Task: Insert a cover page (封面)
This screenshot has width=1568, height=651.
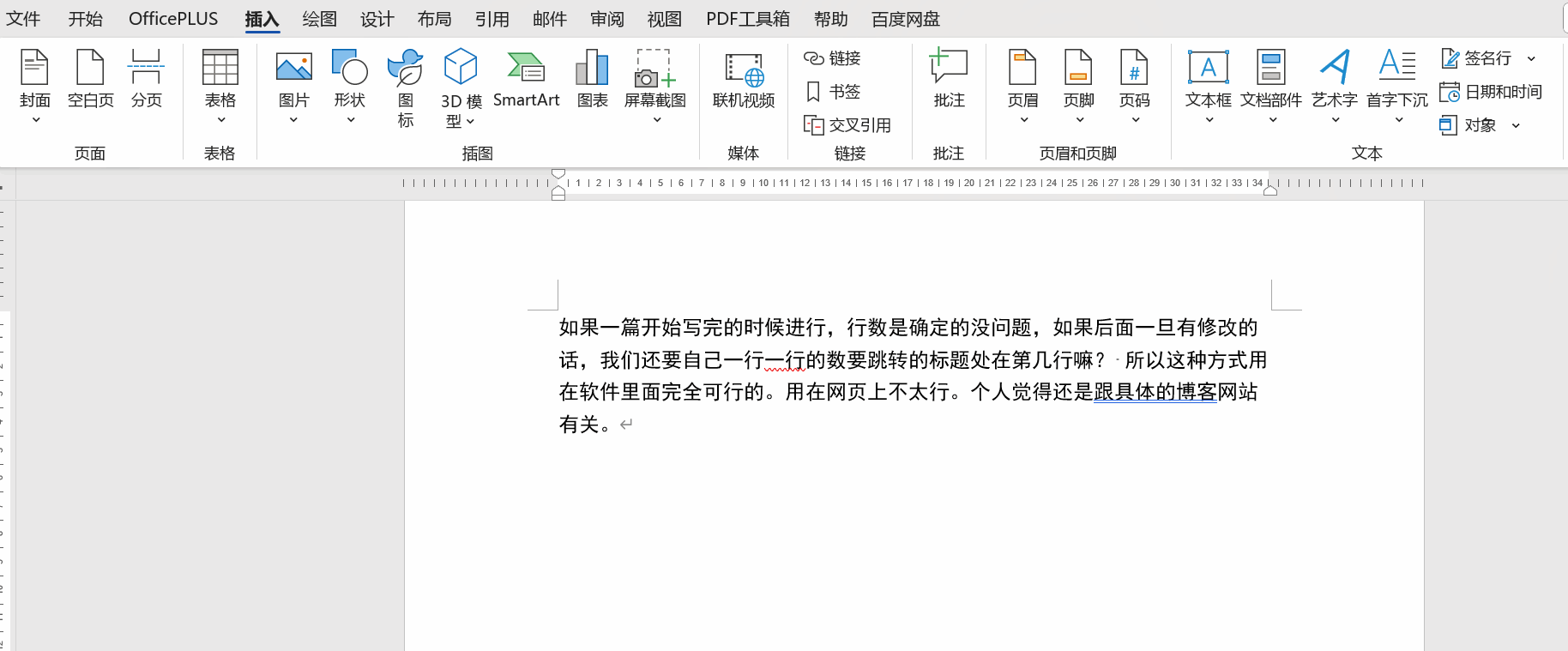Action: point(34,79)
